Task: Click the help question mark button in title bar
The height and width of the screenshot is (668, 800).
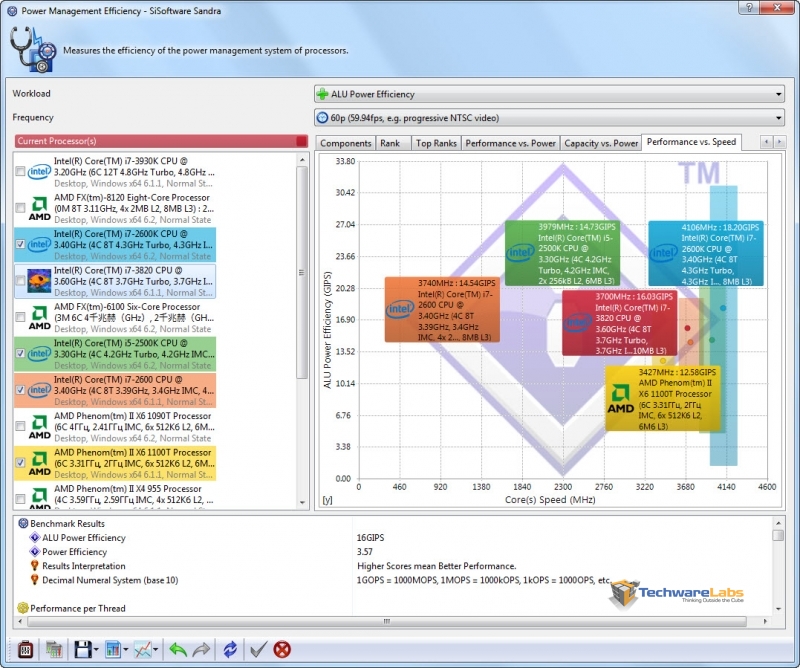Action: pyautogui.click(x=749, y=7)
